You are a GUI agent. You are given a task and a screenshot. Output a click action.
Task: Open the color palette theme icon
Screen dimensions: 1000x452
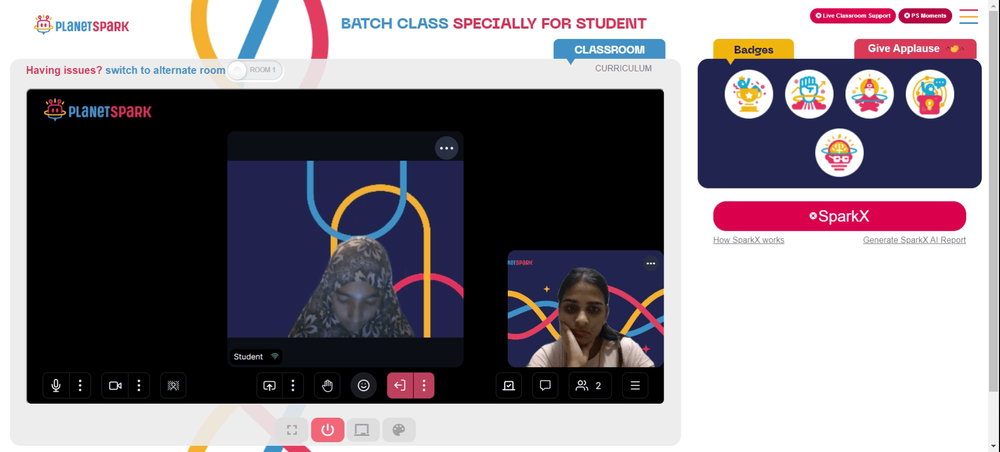click(x=399, y=430)
